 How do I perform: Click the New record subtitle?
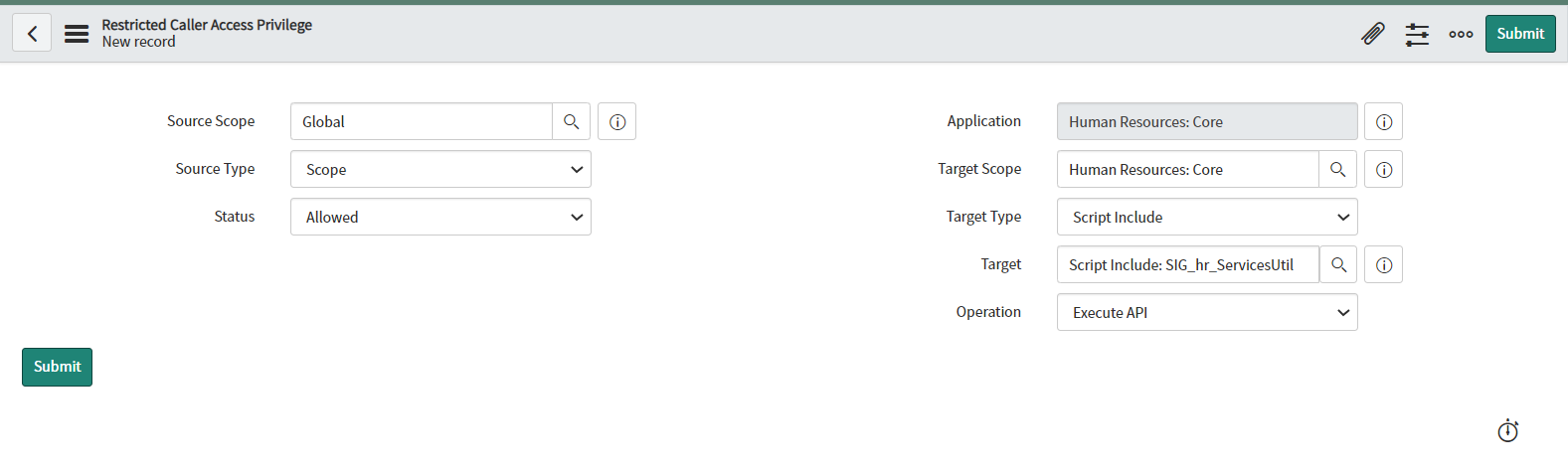138,42
